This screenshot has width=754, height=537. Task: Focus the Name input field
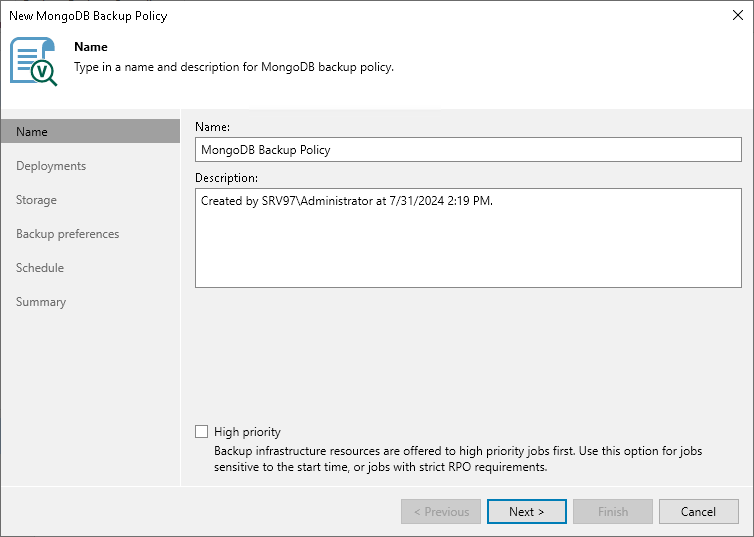[x=468, y=150]
